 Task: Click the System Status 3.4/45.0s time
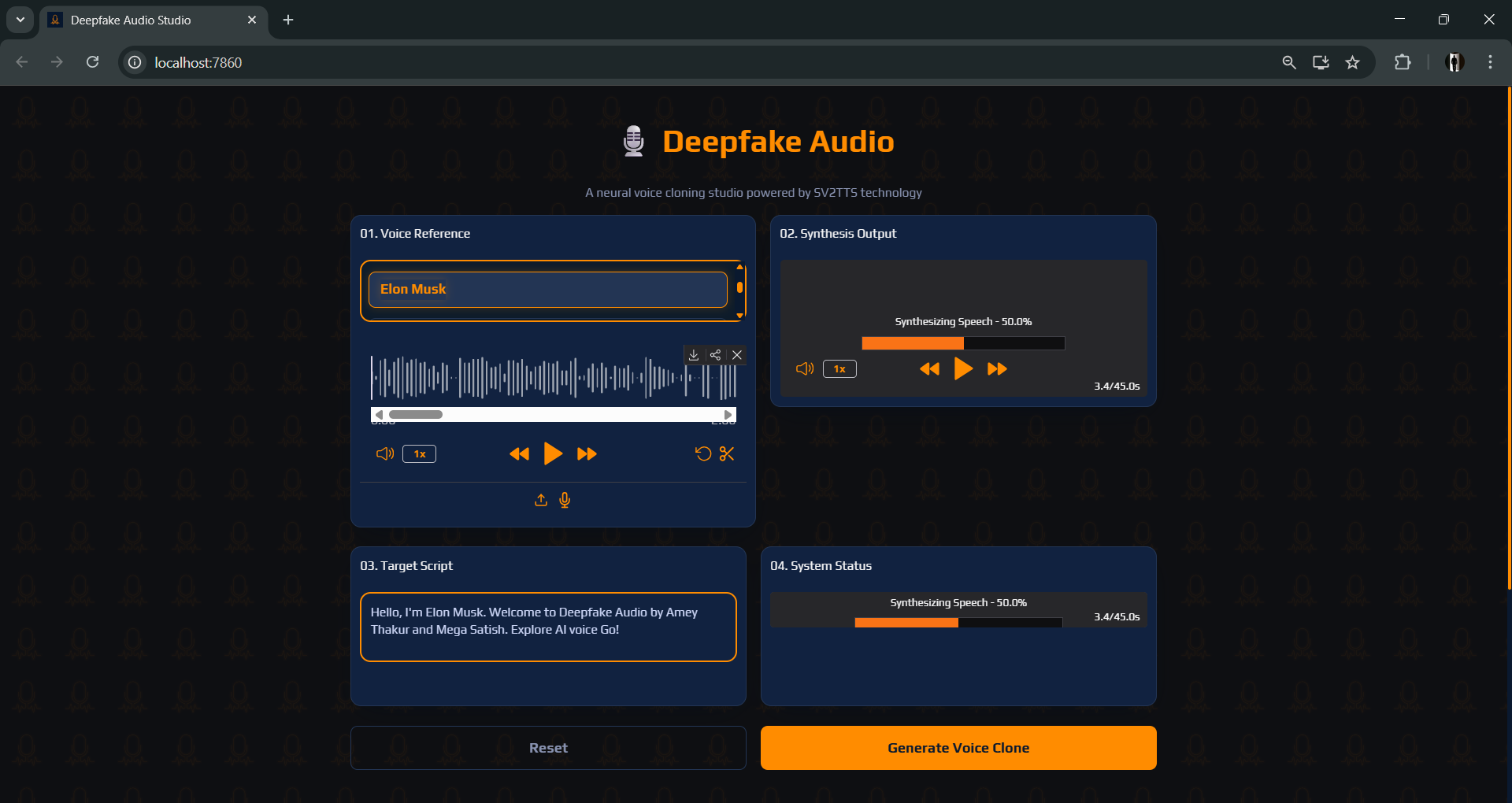coord(1117,617)
